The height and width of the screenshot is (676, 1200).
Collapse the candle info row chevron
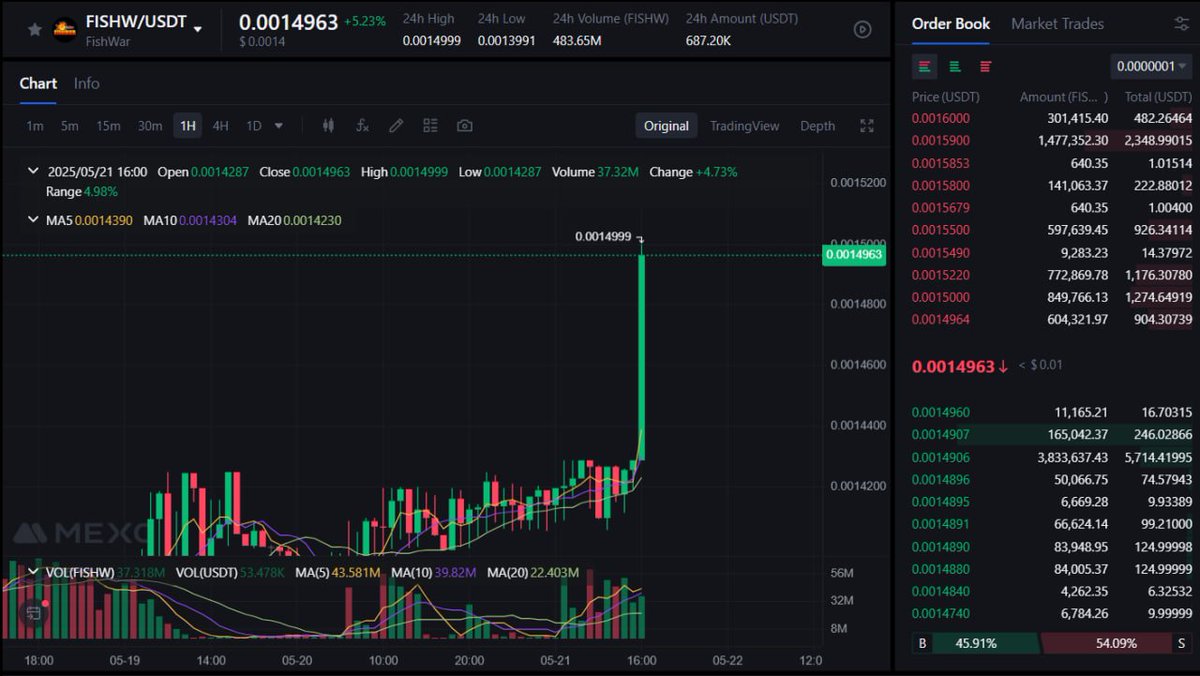coord(33,172)
